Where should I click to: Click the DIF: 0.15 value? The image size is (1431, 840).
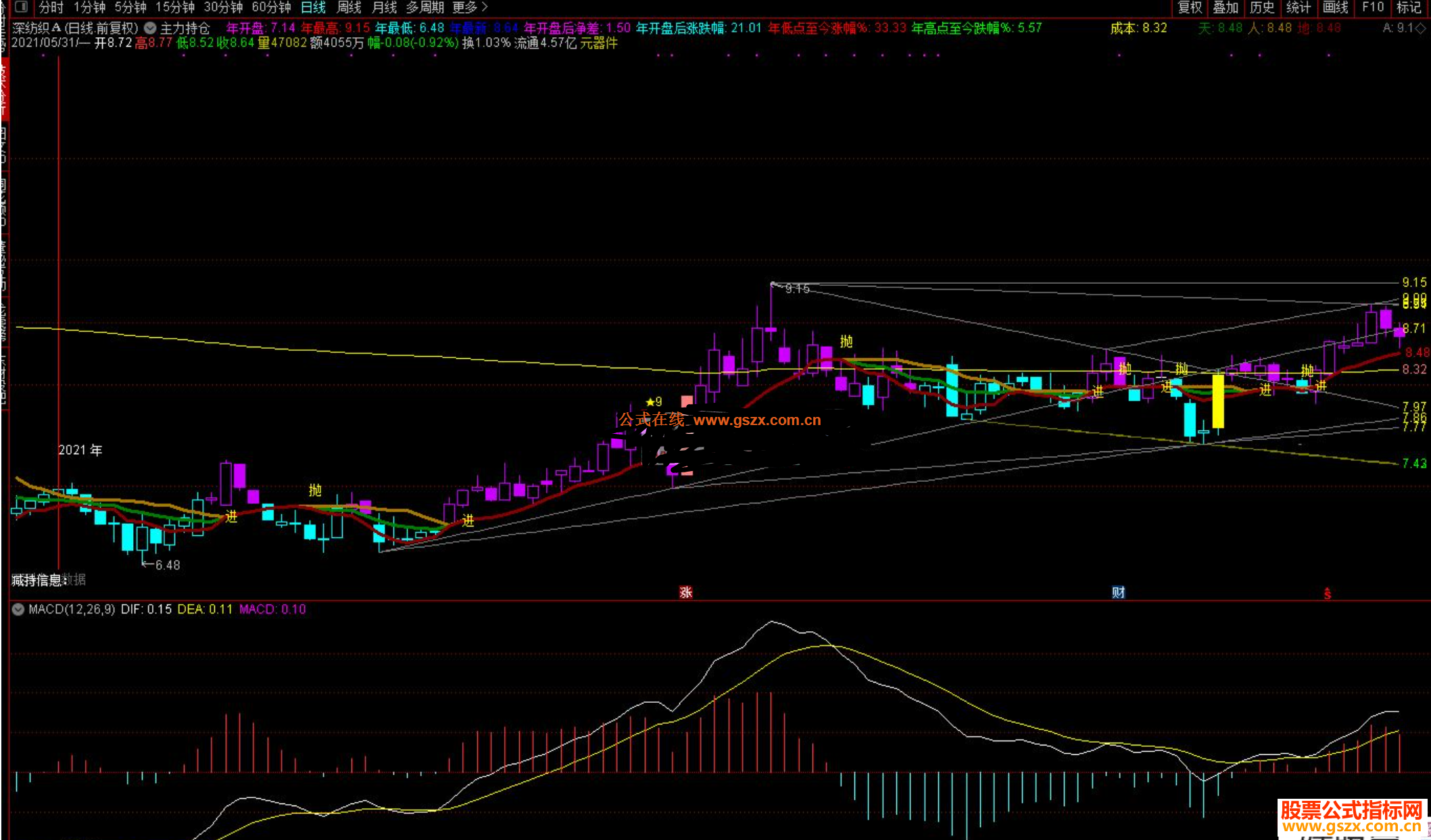[x=146, y=609]
